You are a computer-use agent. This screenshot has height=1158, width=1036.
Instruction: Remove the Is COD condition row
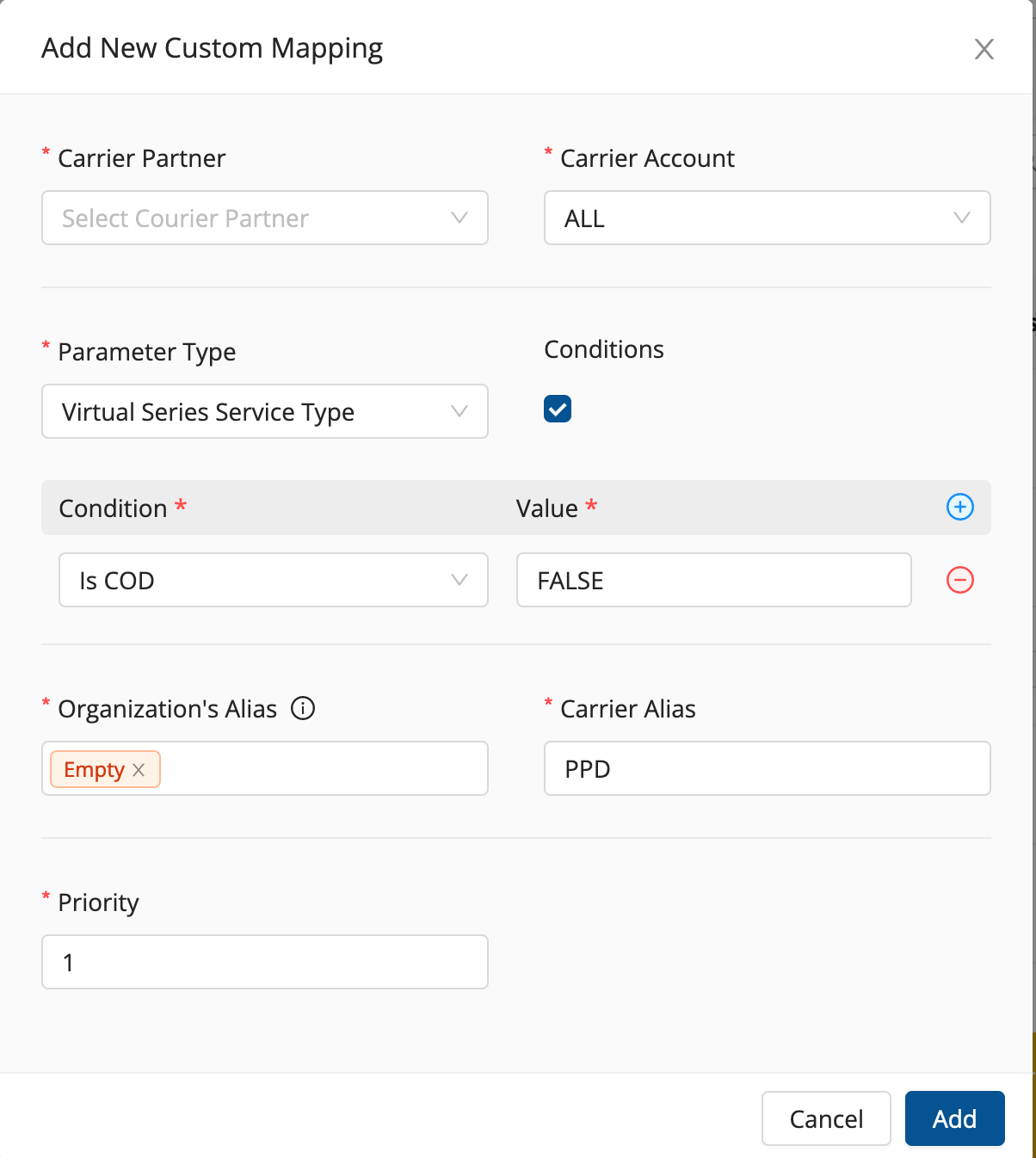pyautogui.click(x=959, y=580)
